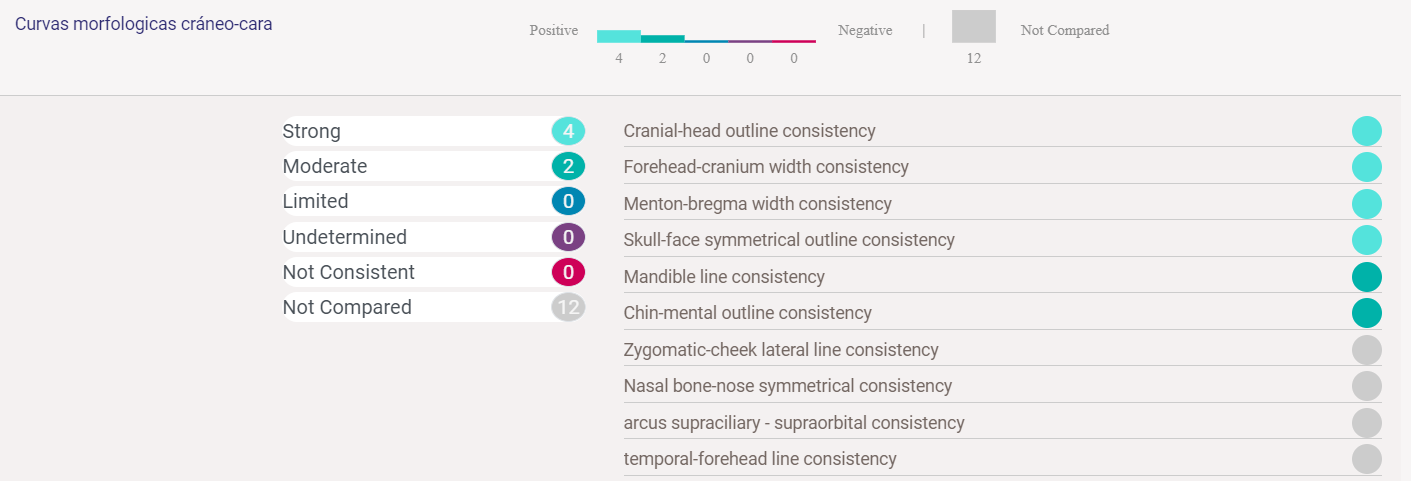This screenshot has height=481, width=1411.
Task: Click the Skull-face symmetrical outline status circle
Action: 1366,240
